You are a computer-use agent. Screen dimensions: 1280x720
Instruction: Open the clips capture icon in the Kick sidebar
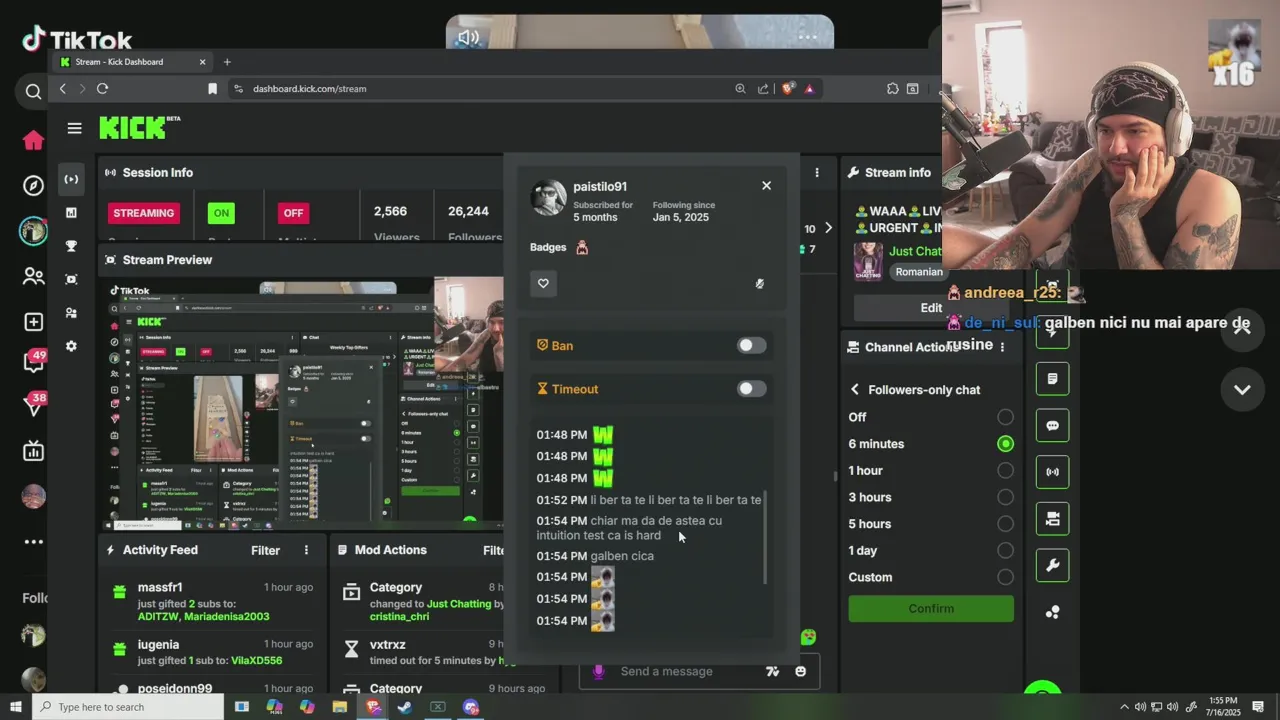click(x=71, y=279)
